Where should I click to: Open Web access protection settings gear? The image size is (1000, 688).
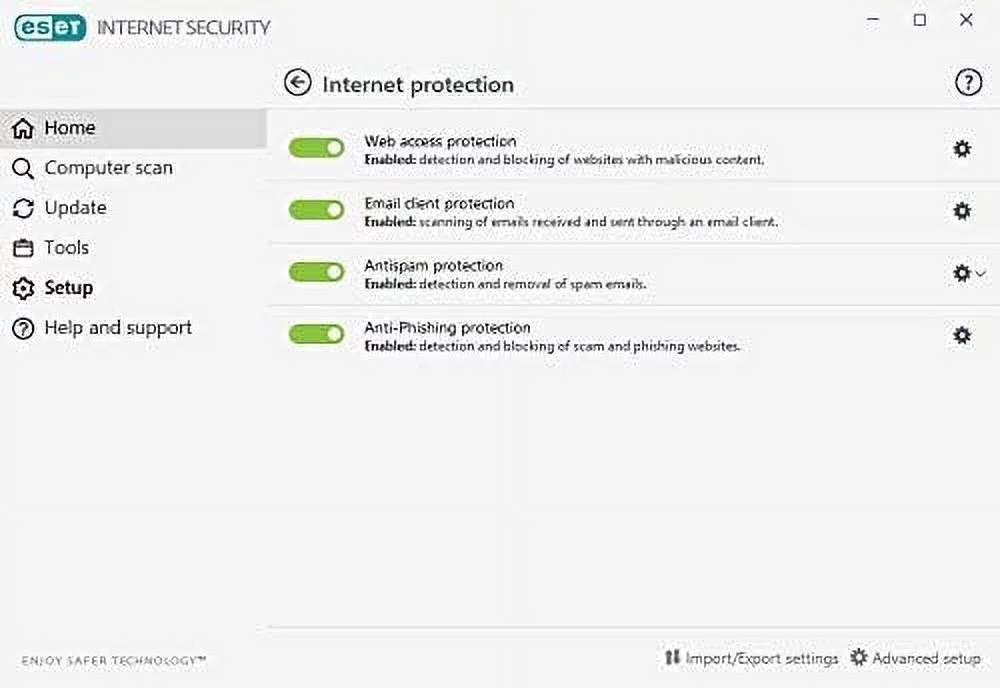click(x=961, y=148)
